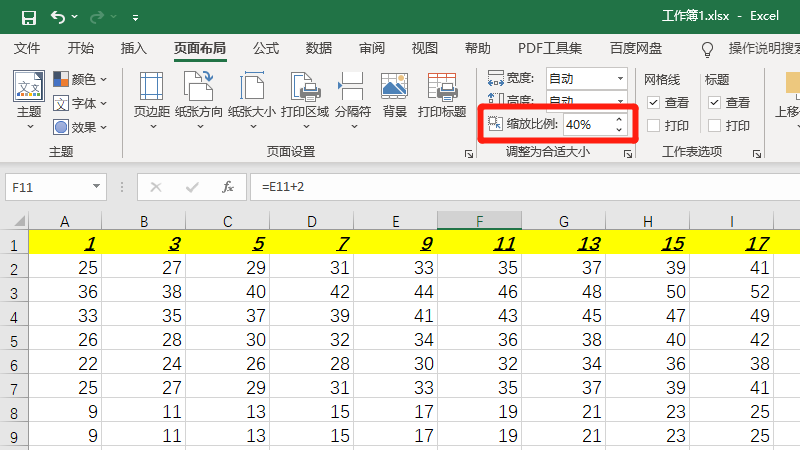
Task: Open the 打印标题 print titles tool
Action: click(x=442, y=95)
